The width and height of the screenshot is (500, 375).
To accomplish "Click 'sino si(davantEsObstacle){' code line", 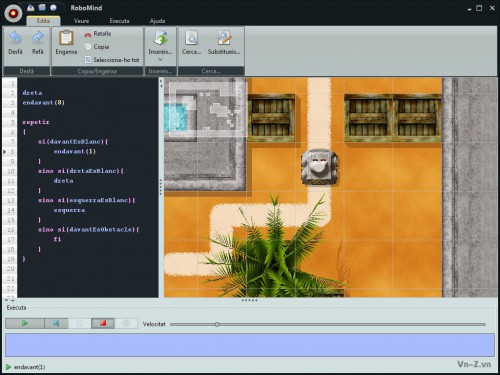I will [x=89, y=230].
